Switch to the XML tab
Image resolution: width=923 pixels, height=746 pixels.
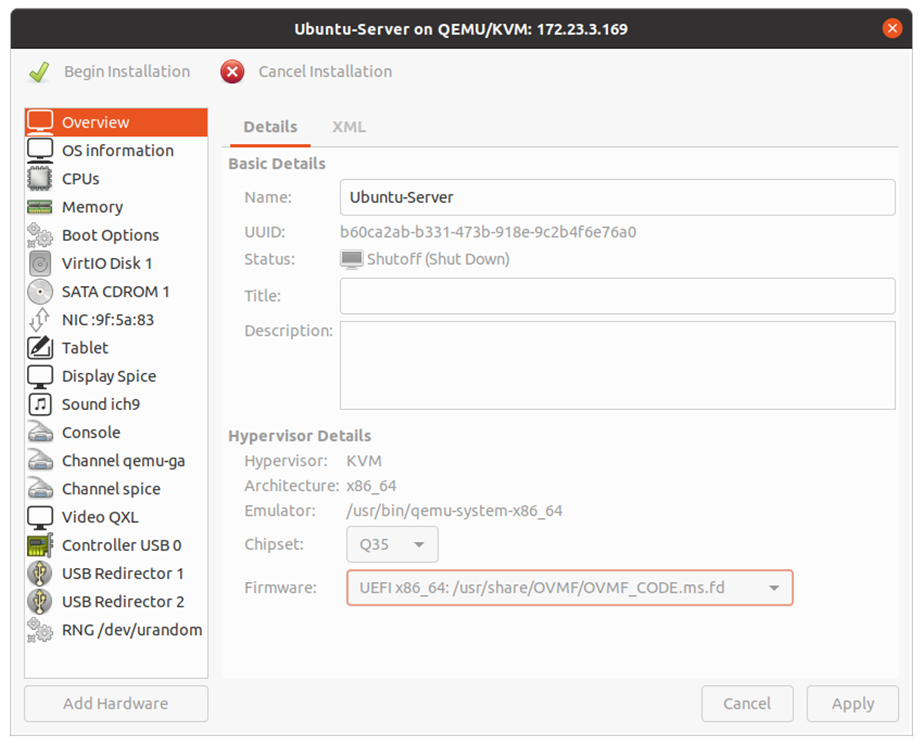(x=349, y=127)
